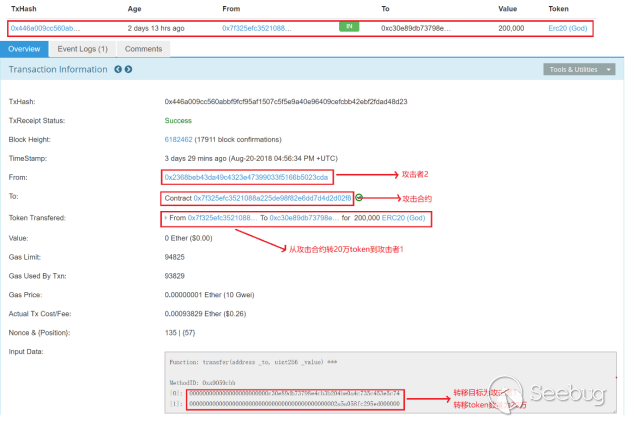Open the Tools & Utilities dropdown
The image size is (634, 422).
click(x=579, y=70)
